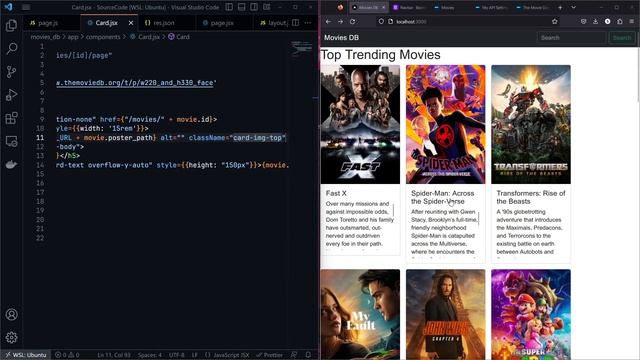
Task: Split the editor to the right
Action: coord(296,23)
